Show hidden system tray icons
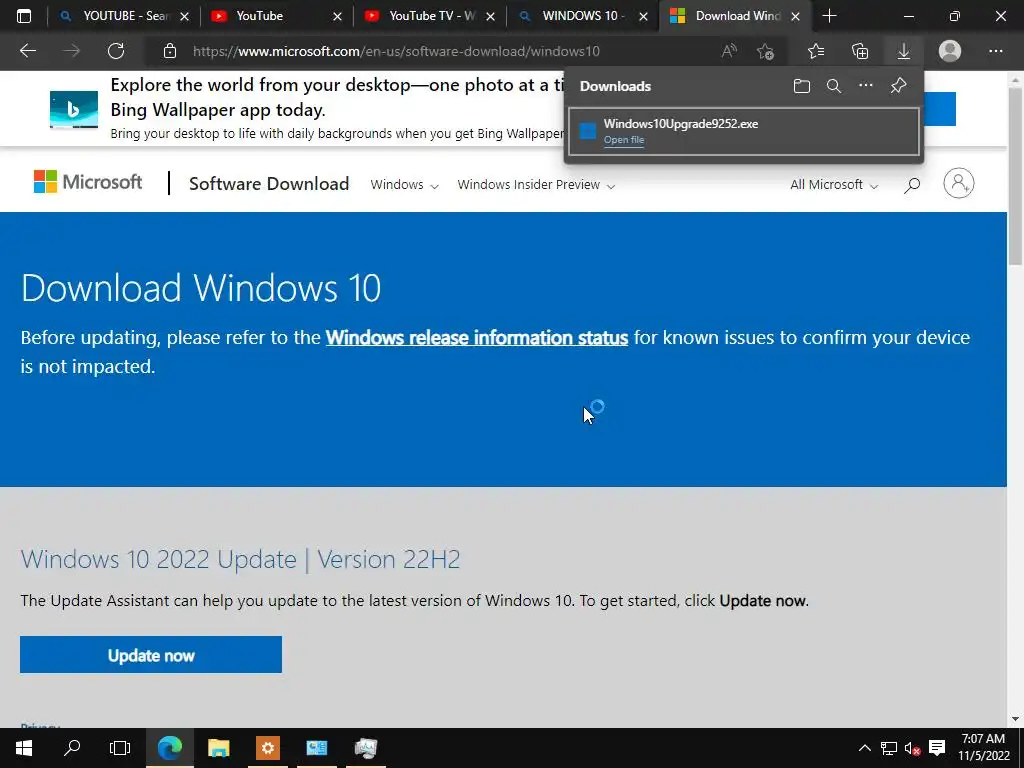Image resolution: width=1024 pixels, height=768 pixels. pos(865,748)
